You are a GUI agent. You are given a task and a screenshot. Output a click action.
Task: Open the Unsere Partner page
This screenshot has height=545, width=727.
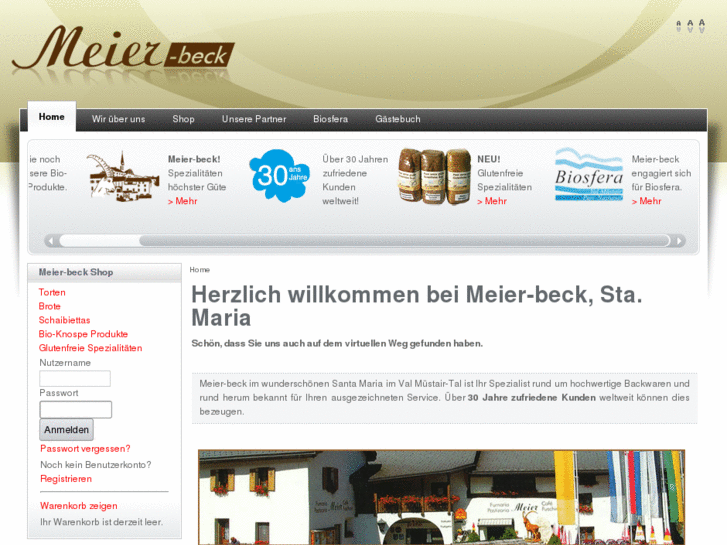click(x=254, y=119)
